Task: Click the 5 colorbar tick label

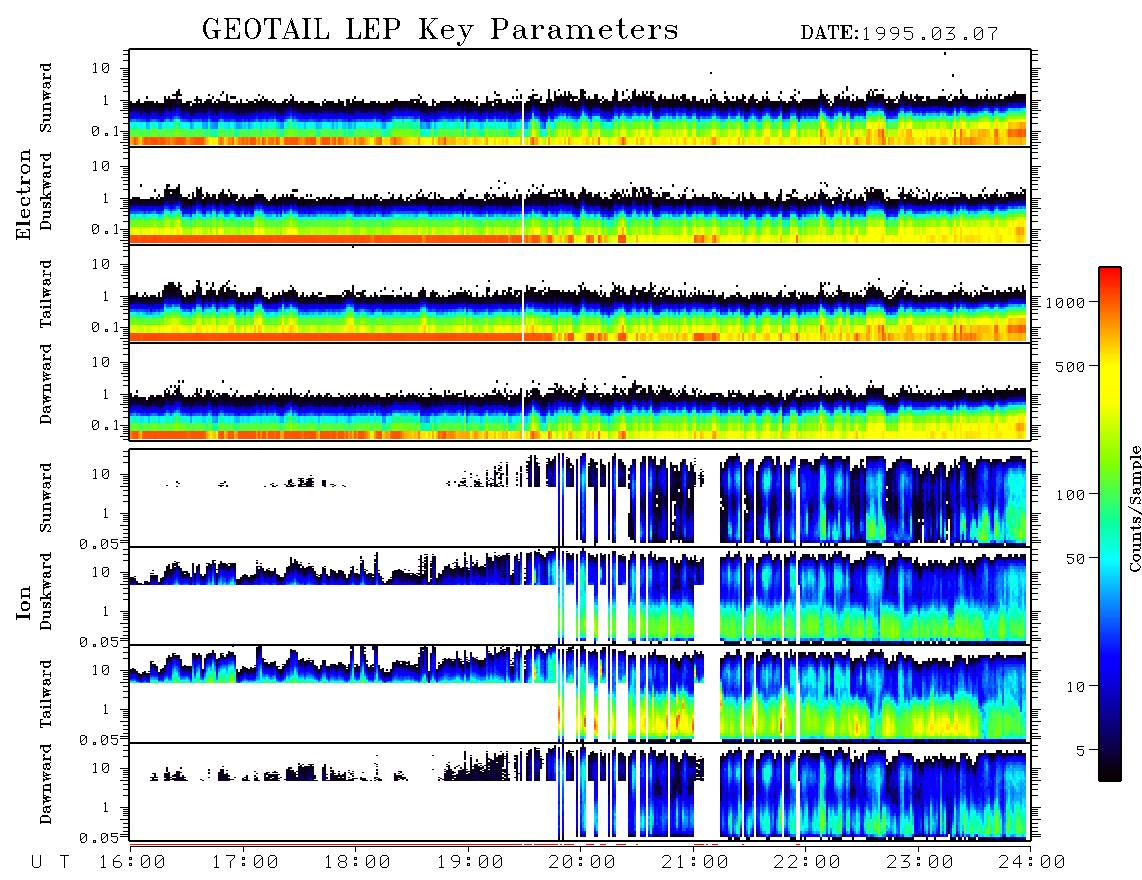Action: pyautogui.click(x=1080, y=750)
